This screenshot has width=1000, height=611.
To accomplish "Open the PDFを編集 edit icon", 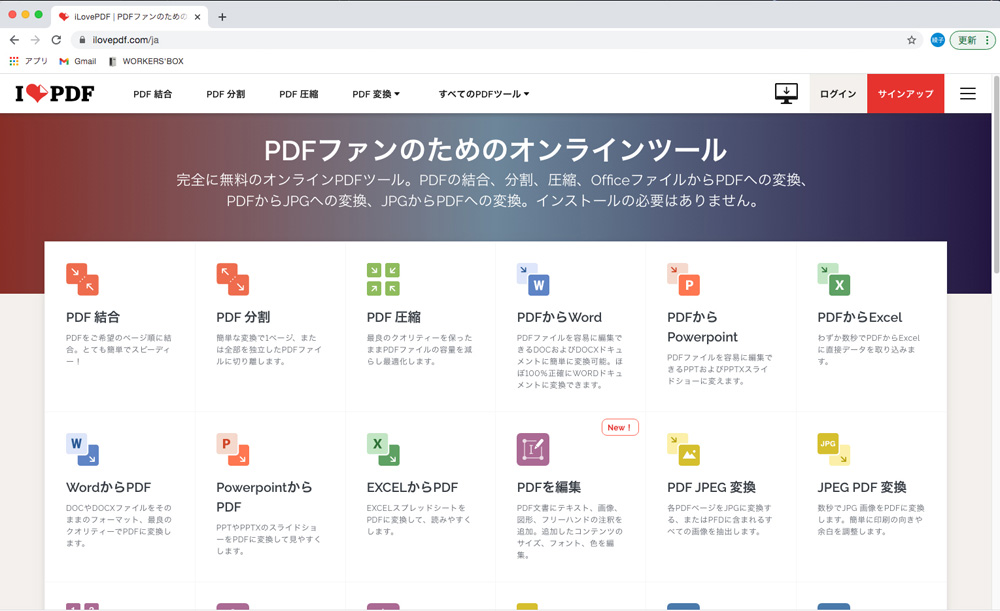I will (x=533, y=449).
